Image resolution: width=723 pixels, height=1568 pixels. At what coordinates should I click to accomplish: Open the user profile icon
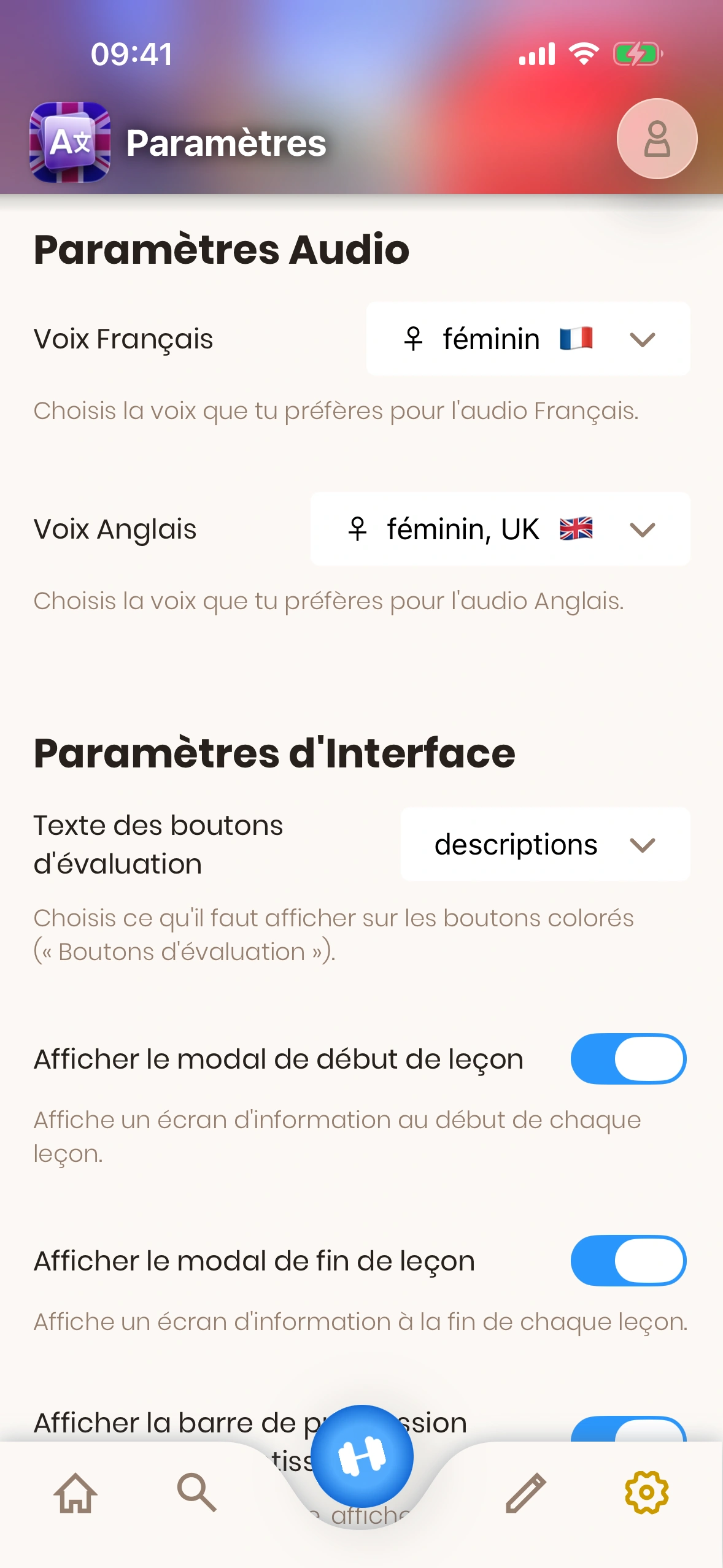(657, 139)
